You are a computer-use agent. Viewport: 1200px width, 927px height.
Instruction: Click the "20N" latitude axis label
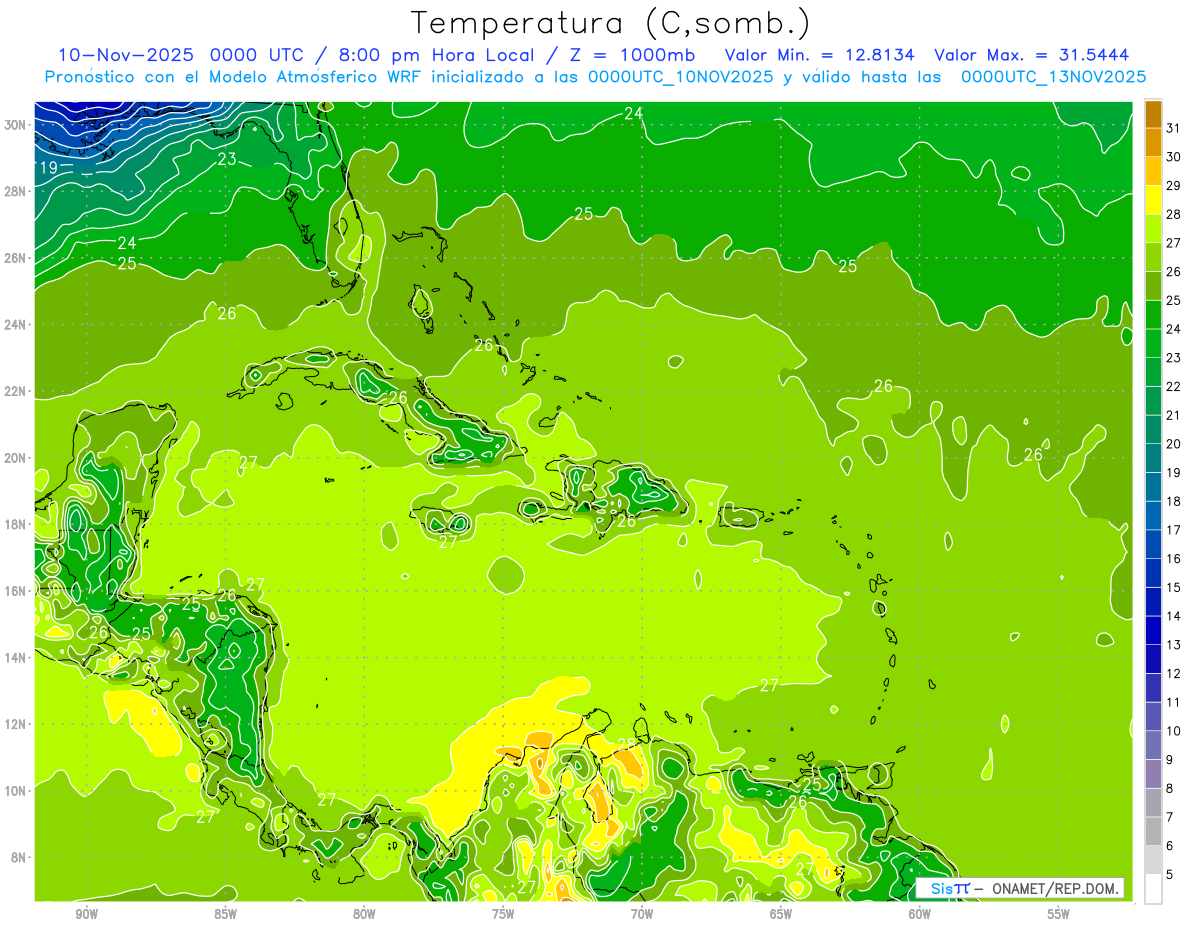[x=17, y=458]
